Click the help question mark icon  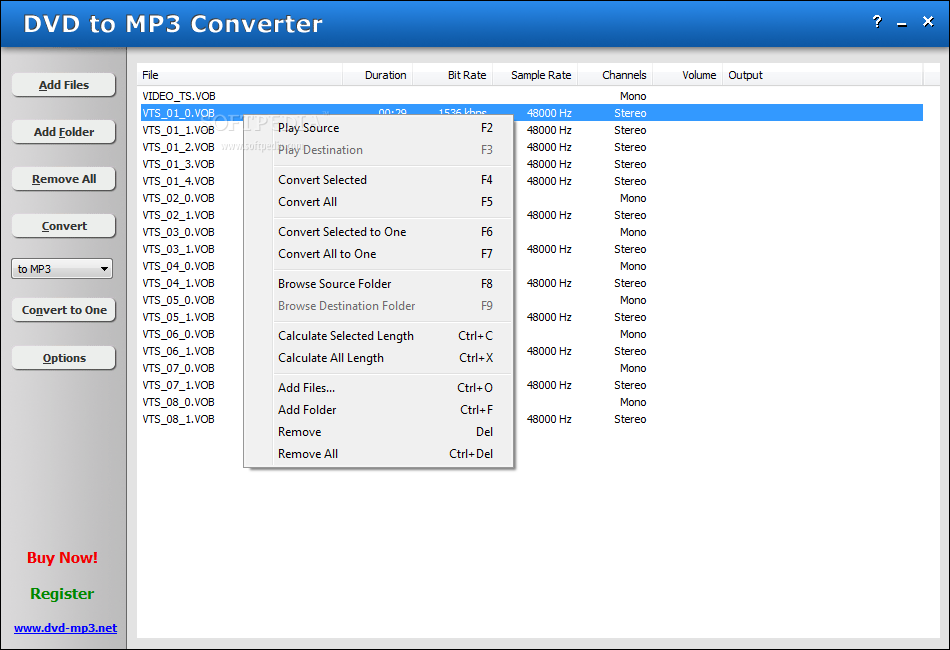[x=877, y=22]
